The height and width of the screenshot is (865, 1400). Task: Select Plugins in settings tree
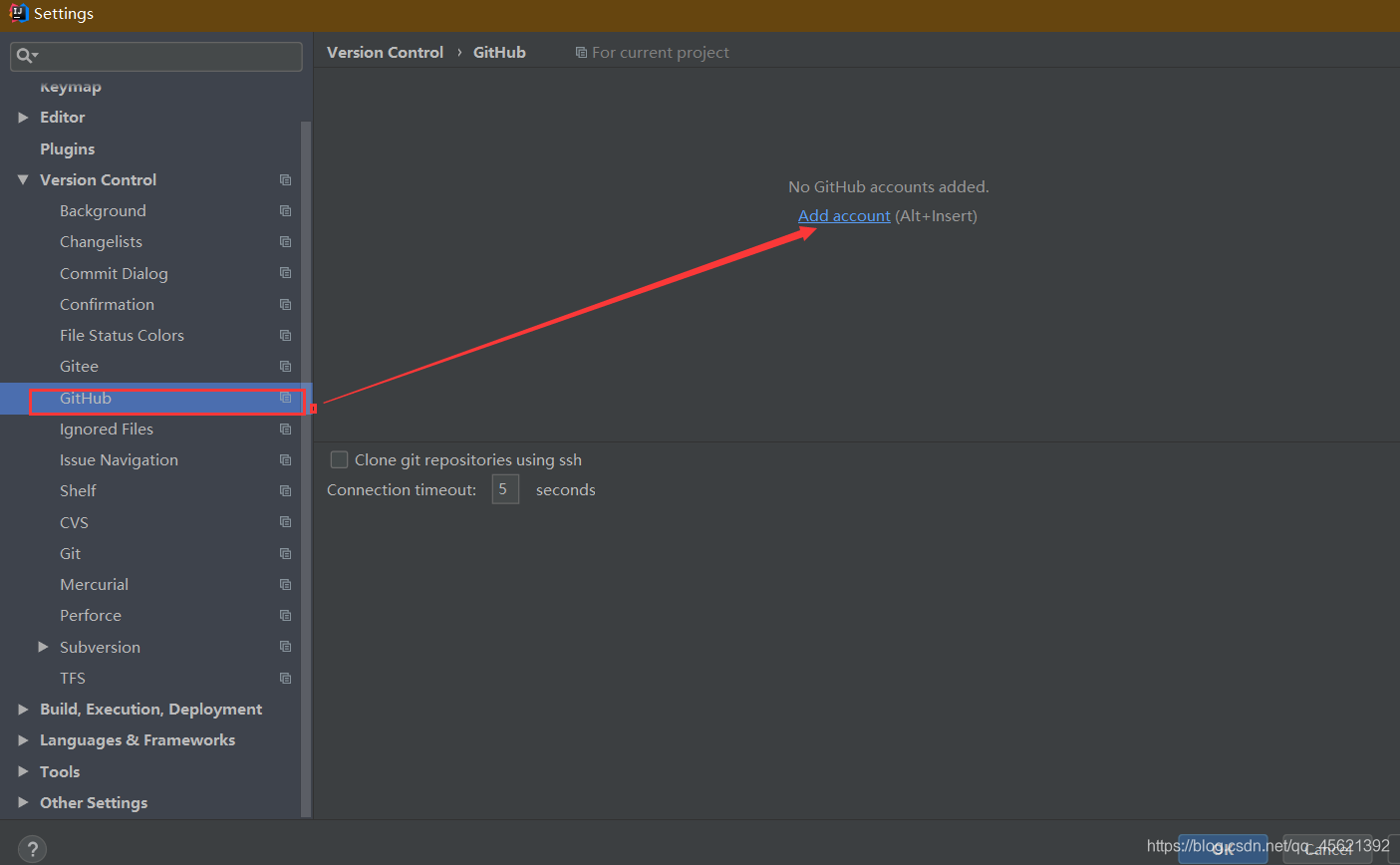[67, 148]
